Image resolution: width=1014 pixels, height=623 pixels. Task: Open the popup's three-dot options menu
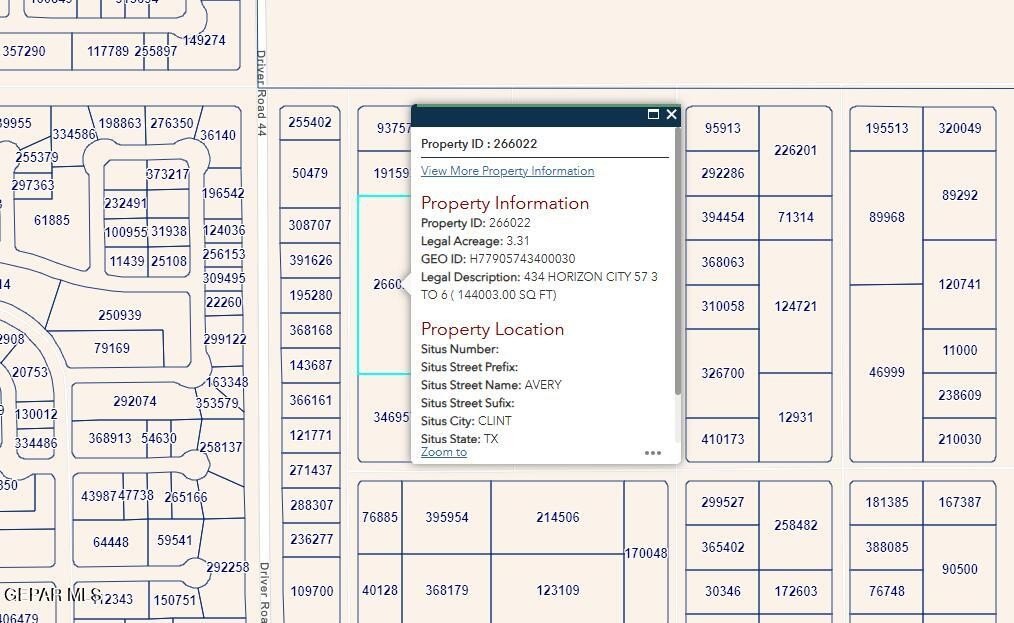pyautogui.click(x=653, y=453)
